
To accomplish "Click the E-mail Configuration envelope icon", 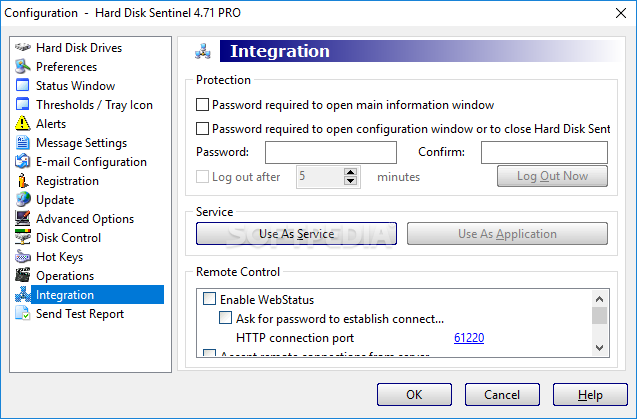I will click(x=23, y=161).
